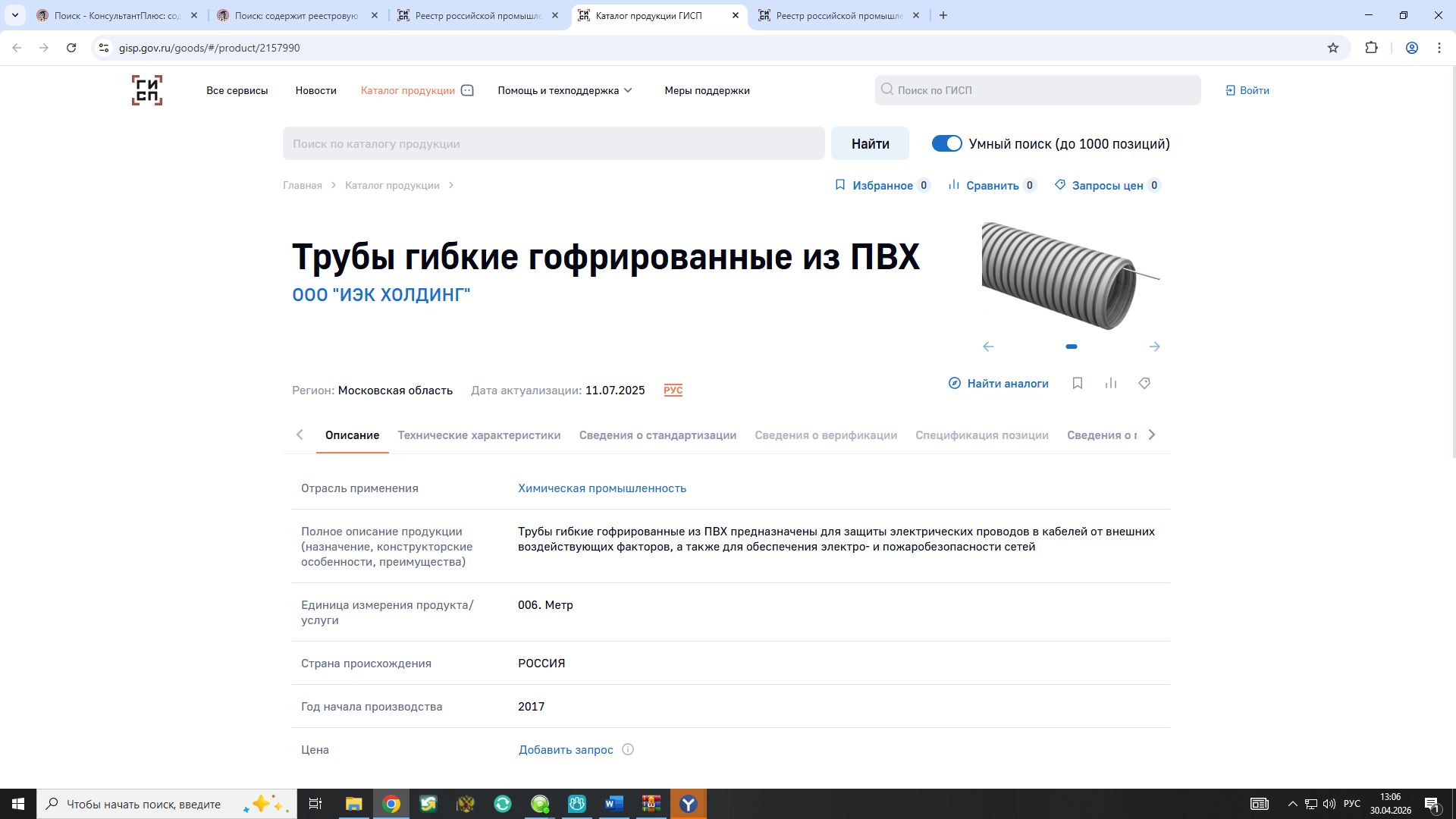Open the ООО "ИЭК ХОЛДИНГ" company link
This screenshot has width=1456, height=819.
(x=381, y=294)
